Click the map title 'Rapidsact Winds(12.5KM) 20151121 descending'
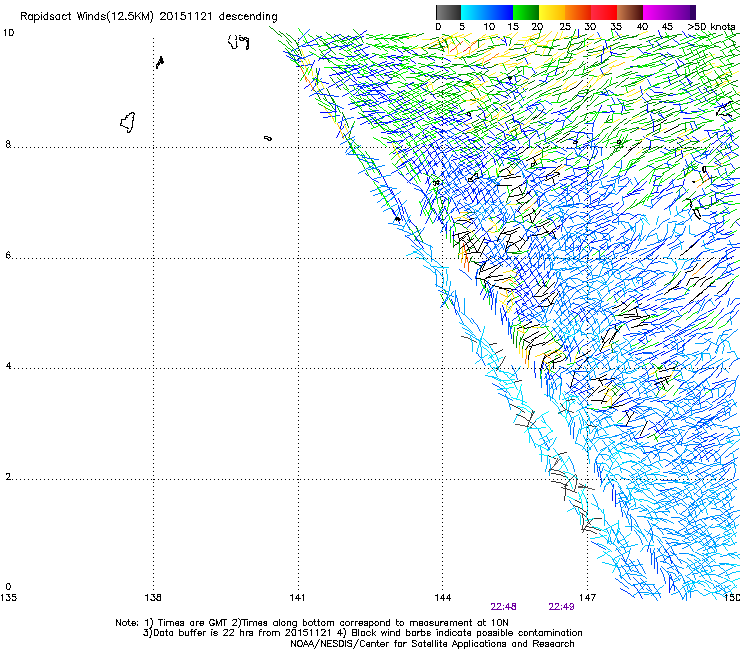The height and width of the screenshot is (650, 740). pos(149,16)
